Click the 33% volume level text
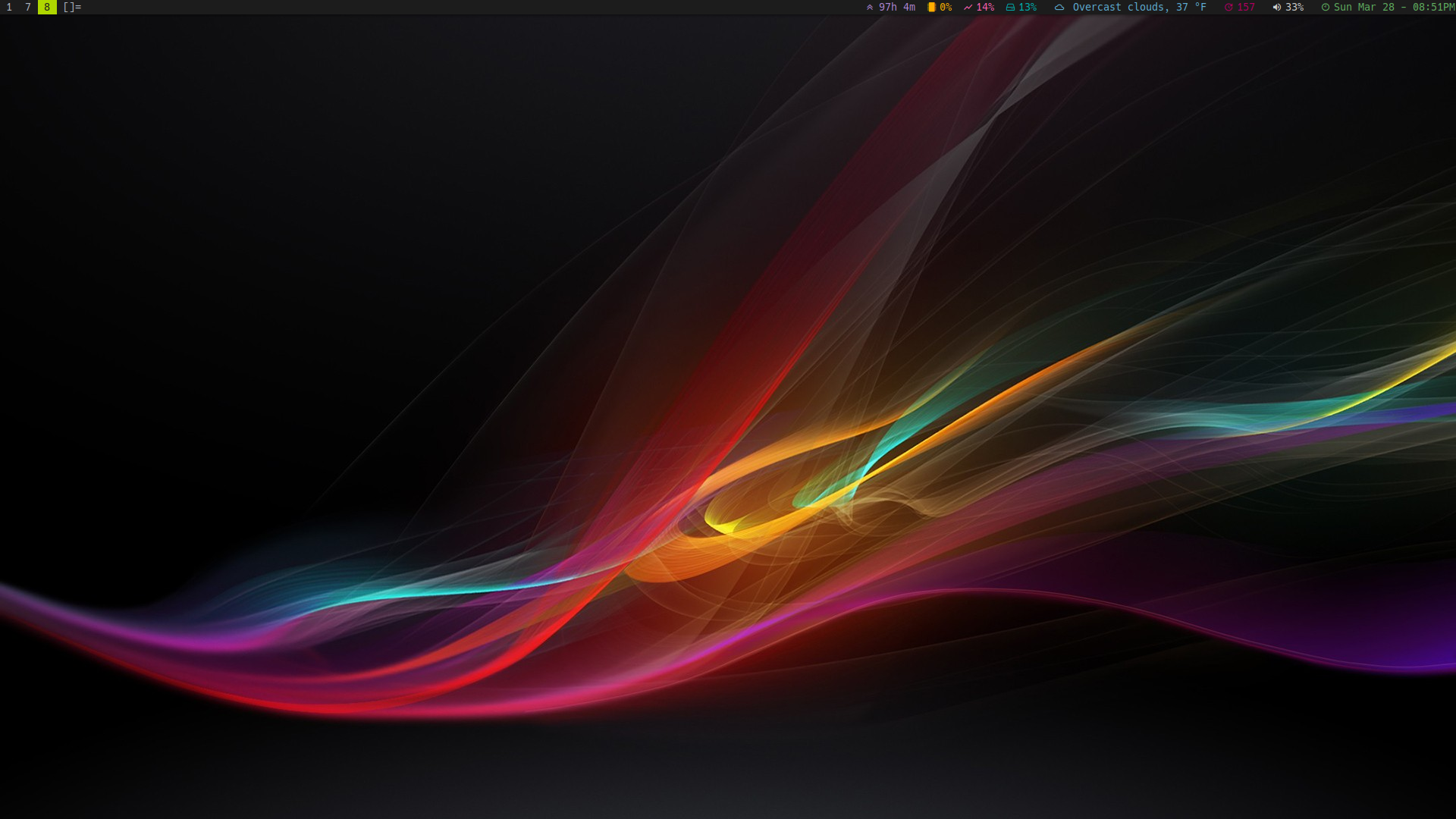 click(x=1294, y=7)
